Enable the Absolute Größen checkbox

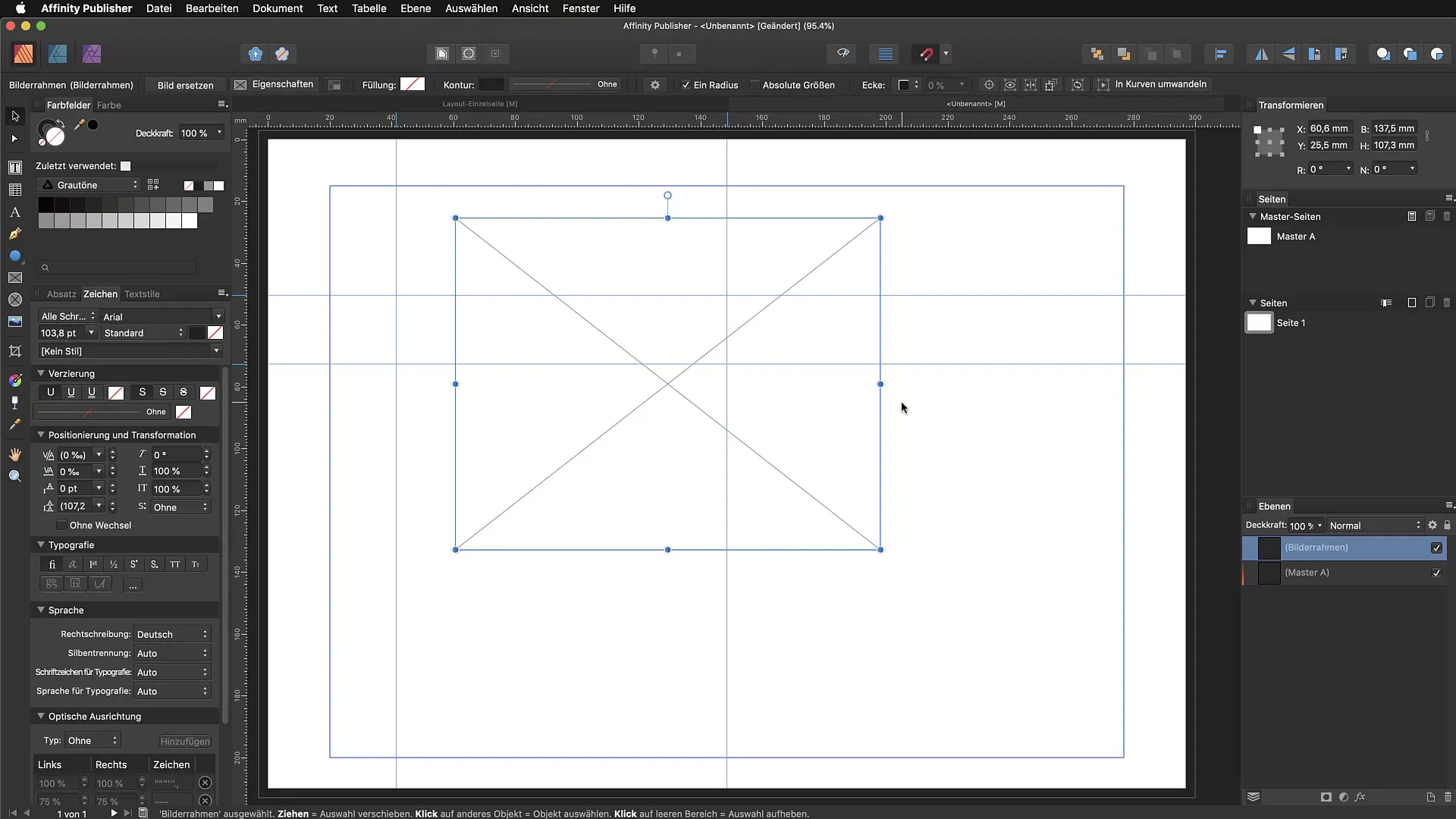[755, 85]
